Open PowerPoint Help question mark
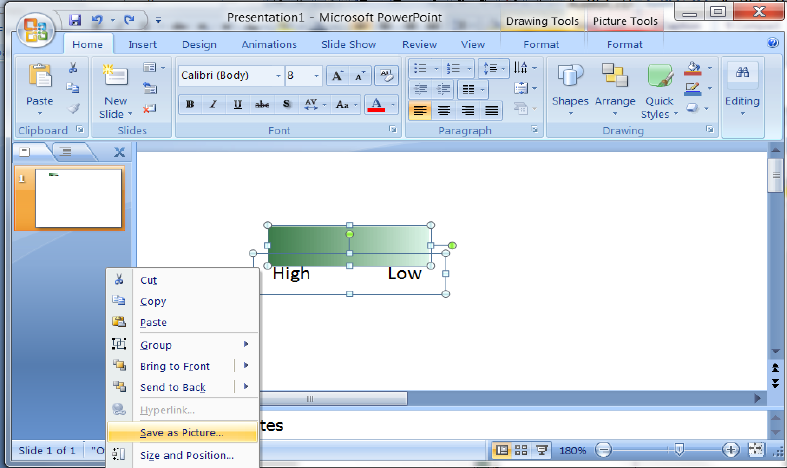Image resolution: width=787 pixels, height=468 pixels. pyautogui.click(x=773, y=43)
